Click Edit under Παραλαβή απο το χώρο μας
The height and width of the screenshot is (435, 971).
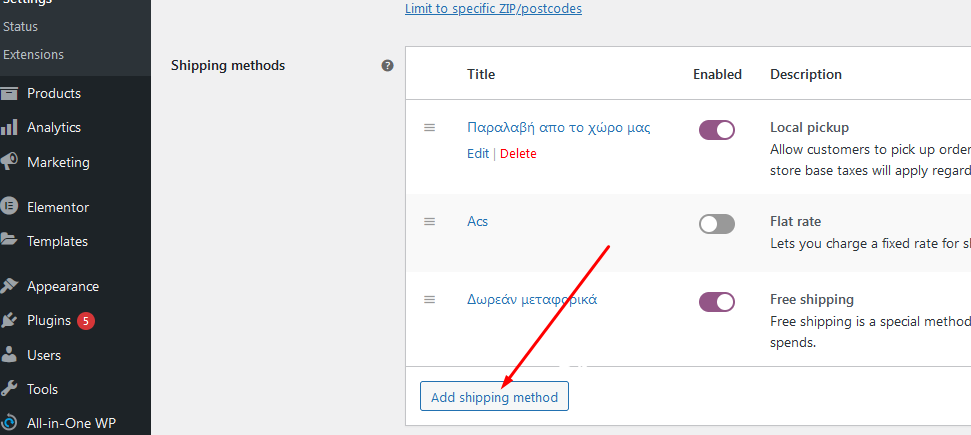click(x=477, y=153)
